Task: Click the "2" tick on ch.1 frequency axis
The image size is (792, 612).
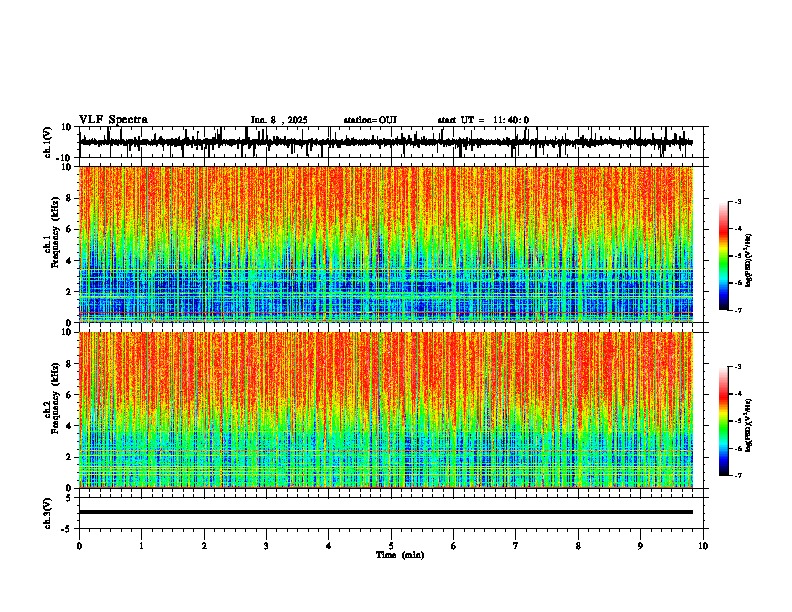Action: [69, 292]
